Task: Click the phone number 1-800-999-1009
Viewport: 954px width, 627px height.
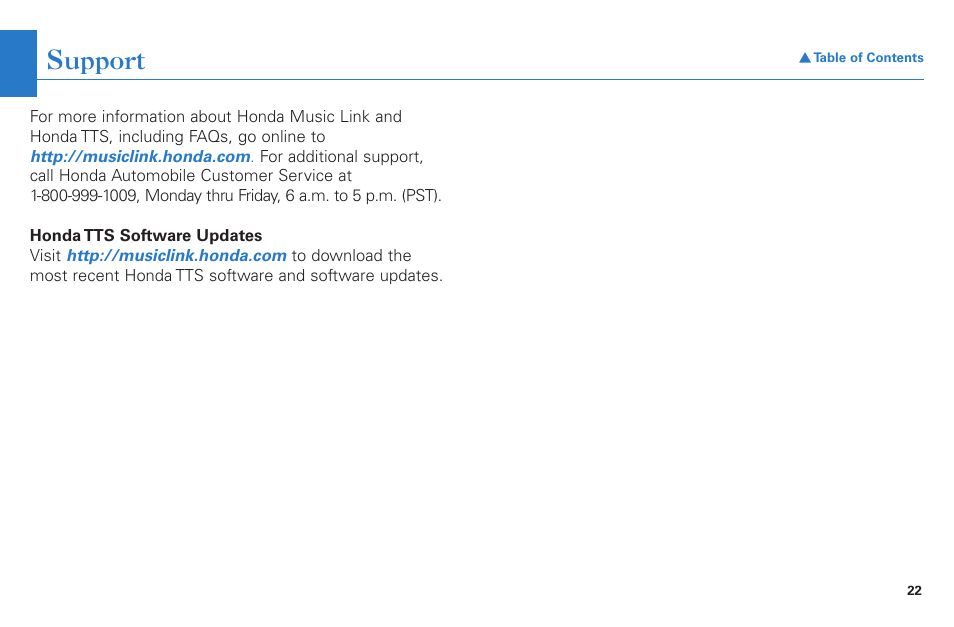Action: point(83,196)
